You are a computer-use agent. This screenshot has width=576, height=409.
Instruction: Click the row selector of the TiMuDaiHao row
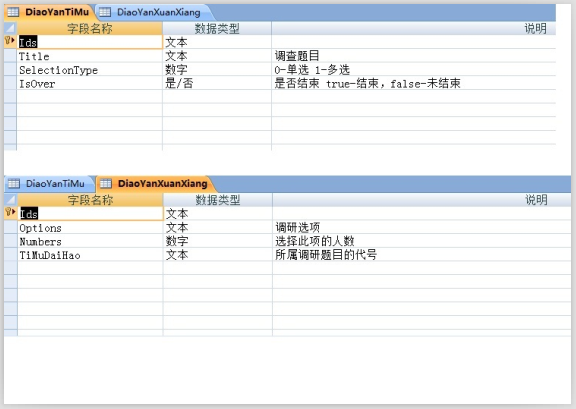point(11,255)
